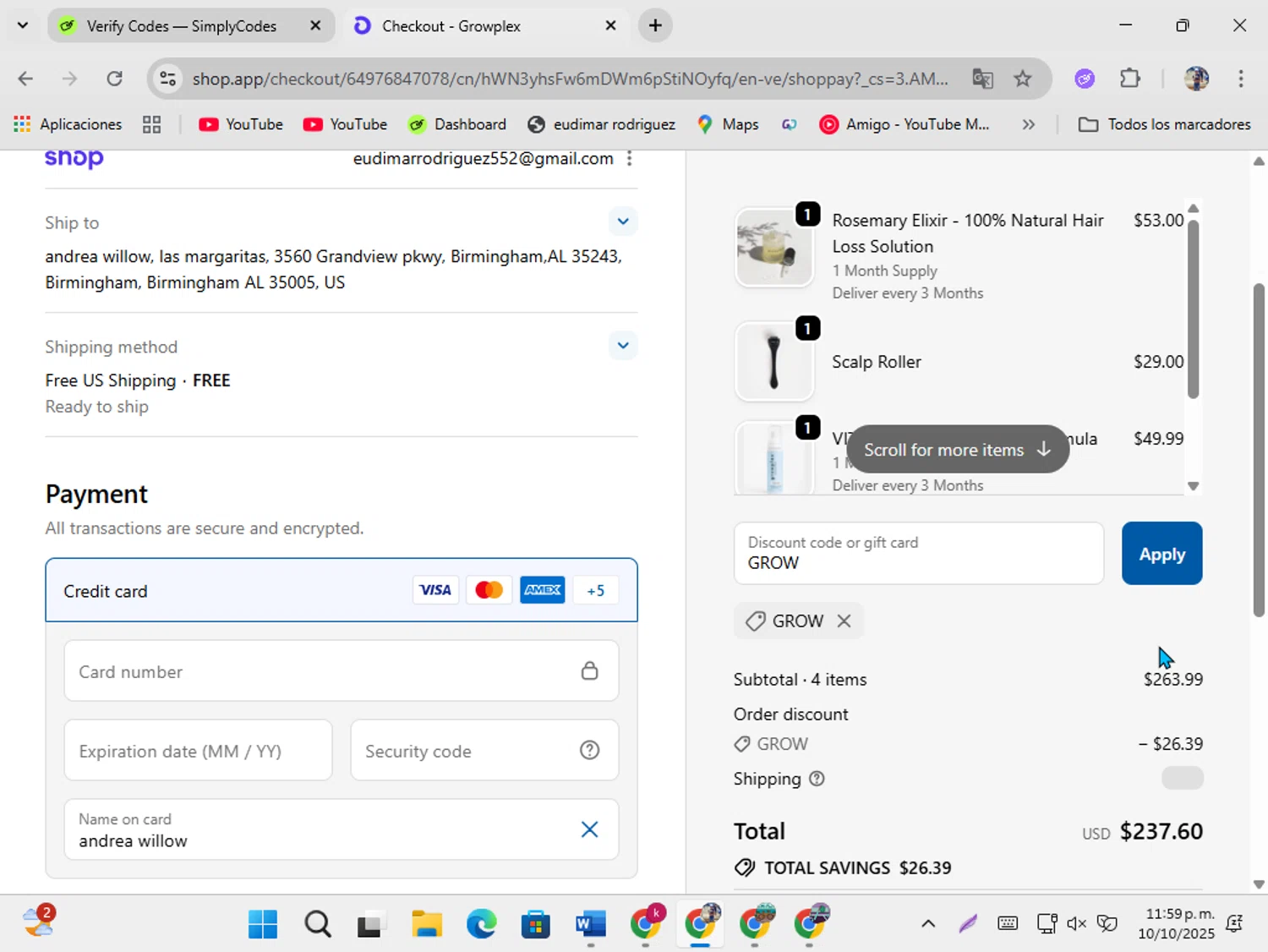Show more bookmarks chevron
The width and height of the screenshot is (1268, 952).
1028,124
